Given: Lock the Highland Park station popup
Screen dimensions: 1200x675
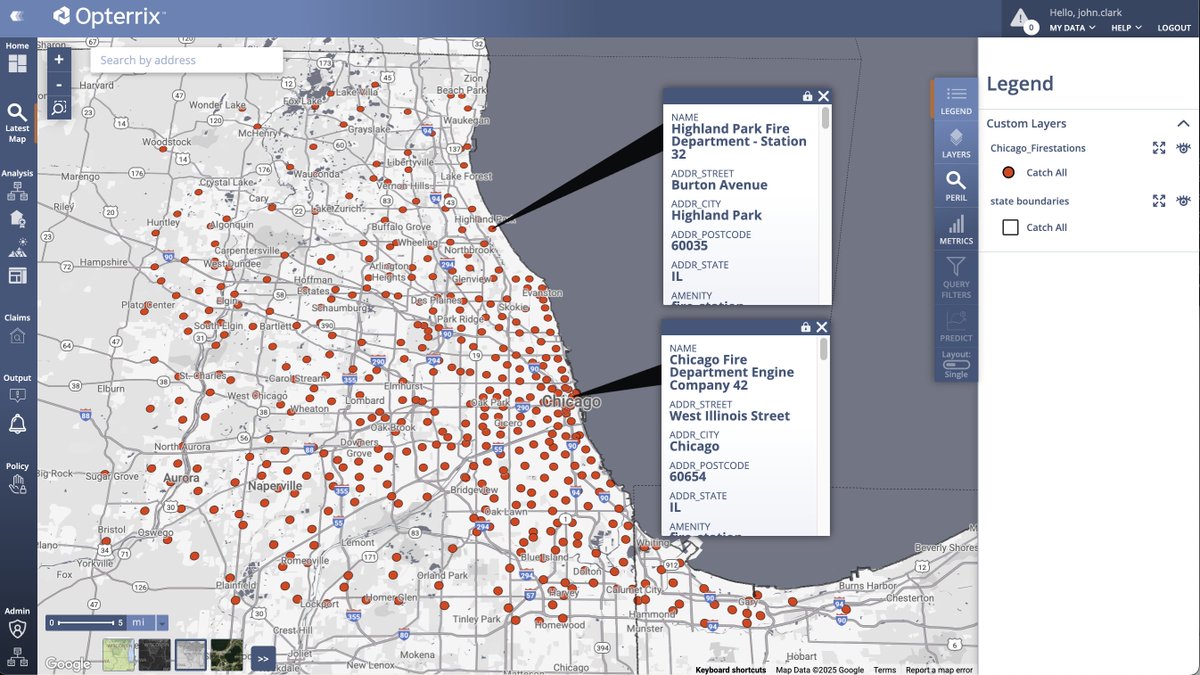Looking at the screenshot, I should 807,96.
